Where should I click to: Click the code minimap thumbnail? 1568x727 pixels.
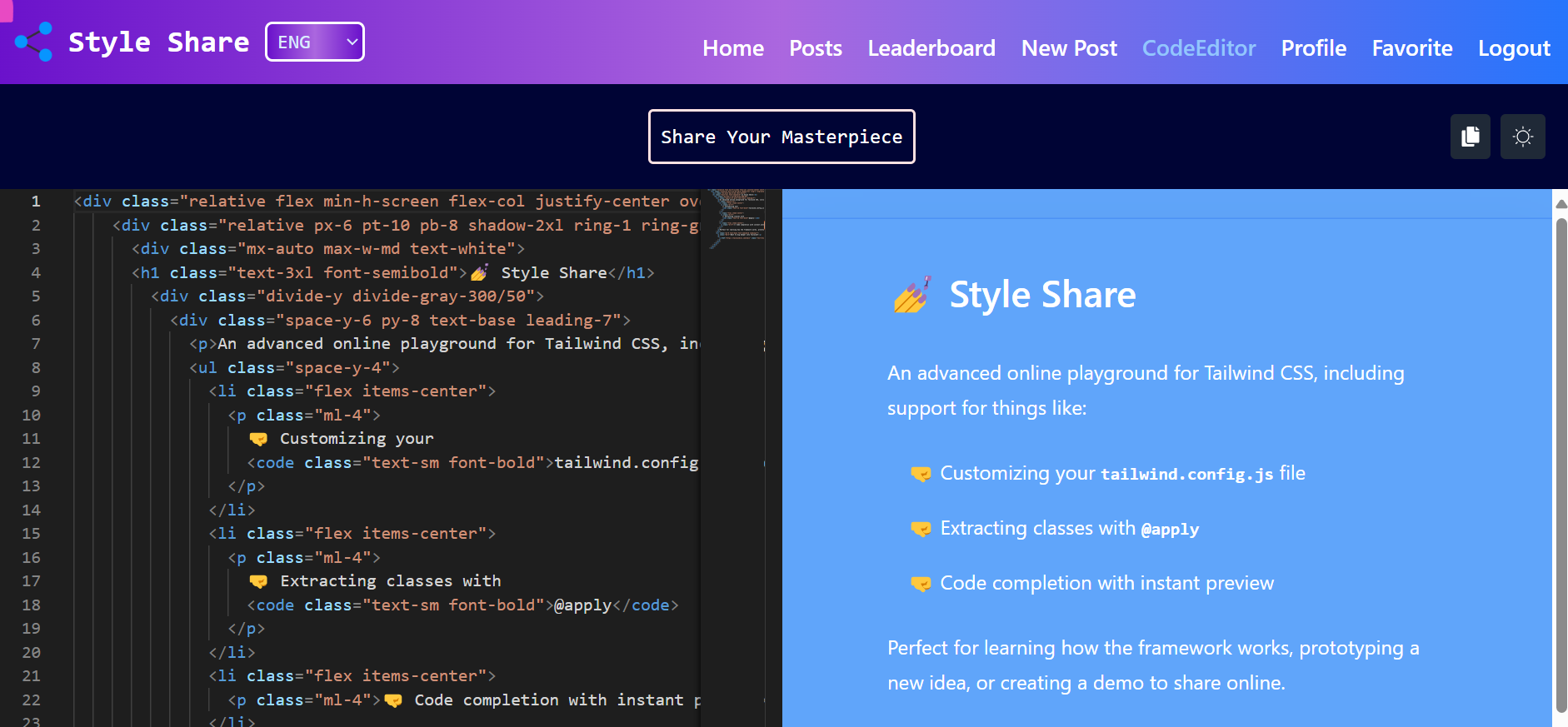pyautogui.click(x=737, y=218)
